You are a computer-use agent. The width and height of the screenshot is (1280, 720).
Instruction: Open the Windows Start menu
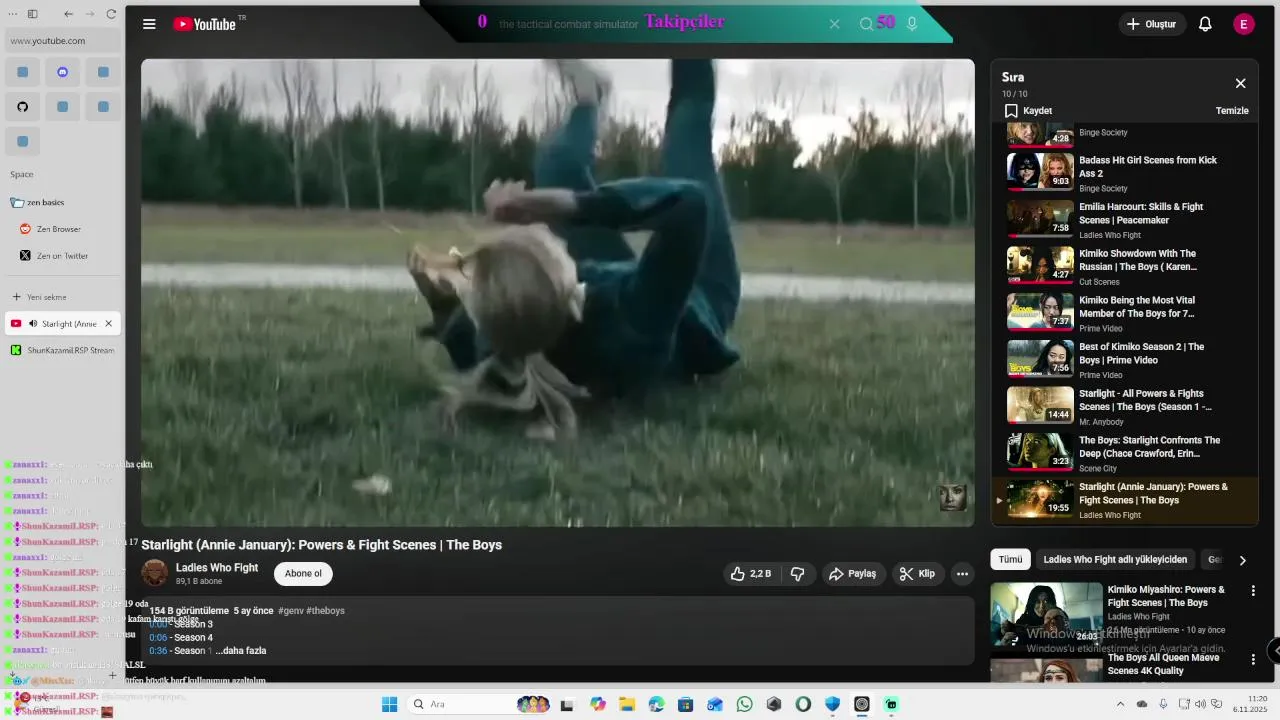[390, 704]
